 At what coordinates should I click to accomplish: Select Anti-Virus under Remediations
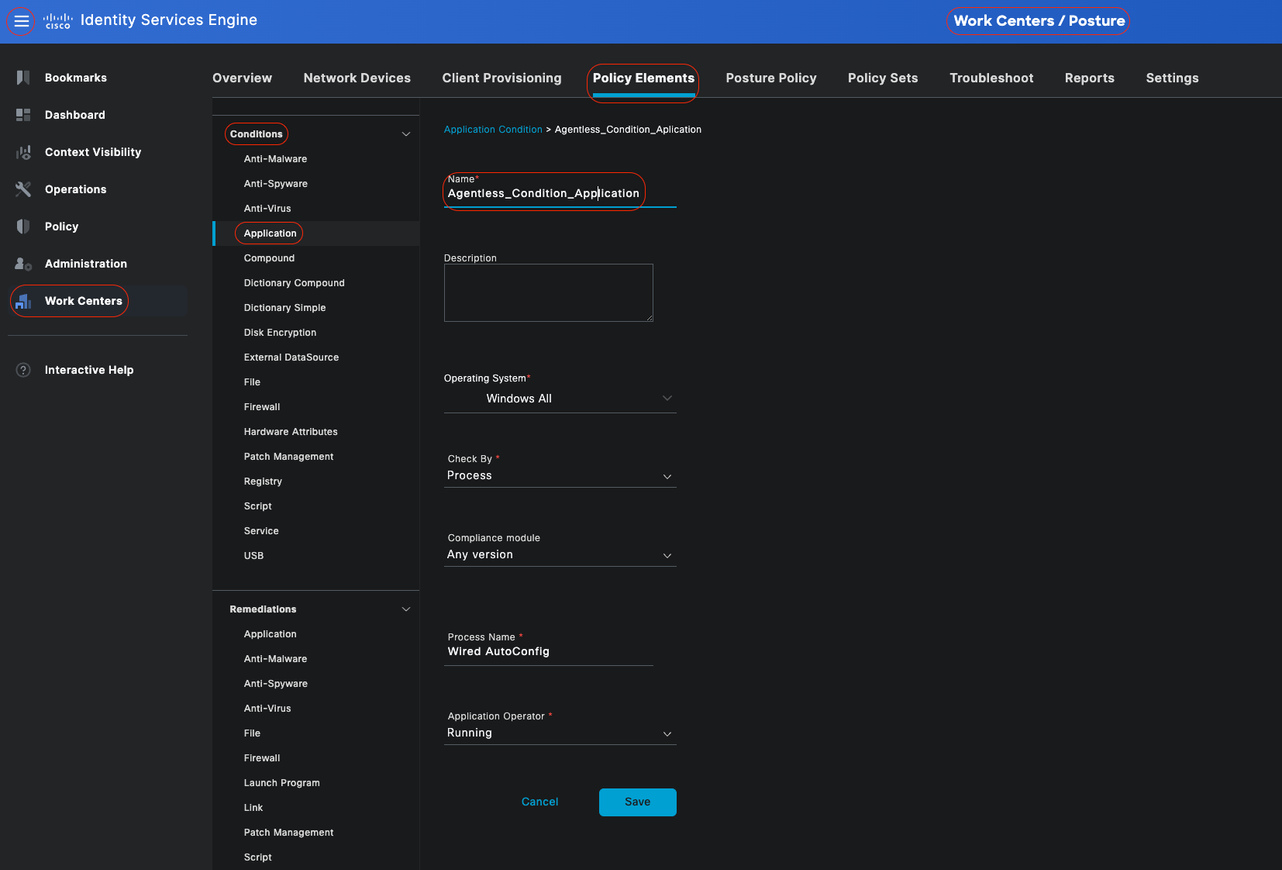268,709
